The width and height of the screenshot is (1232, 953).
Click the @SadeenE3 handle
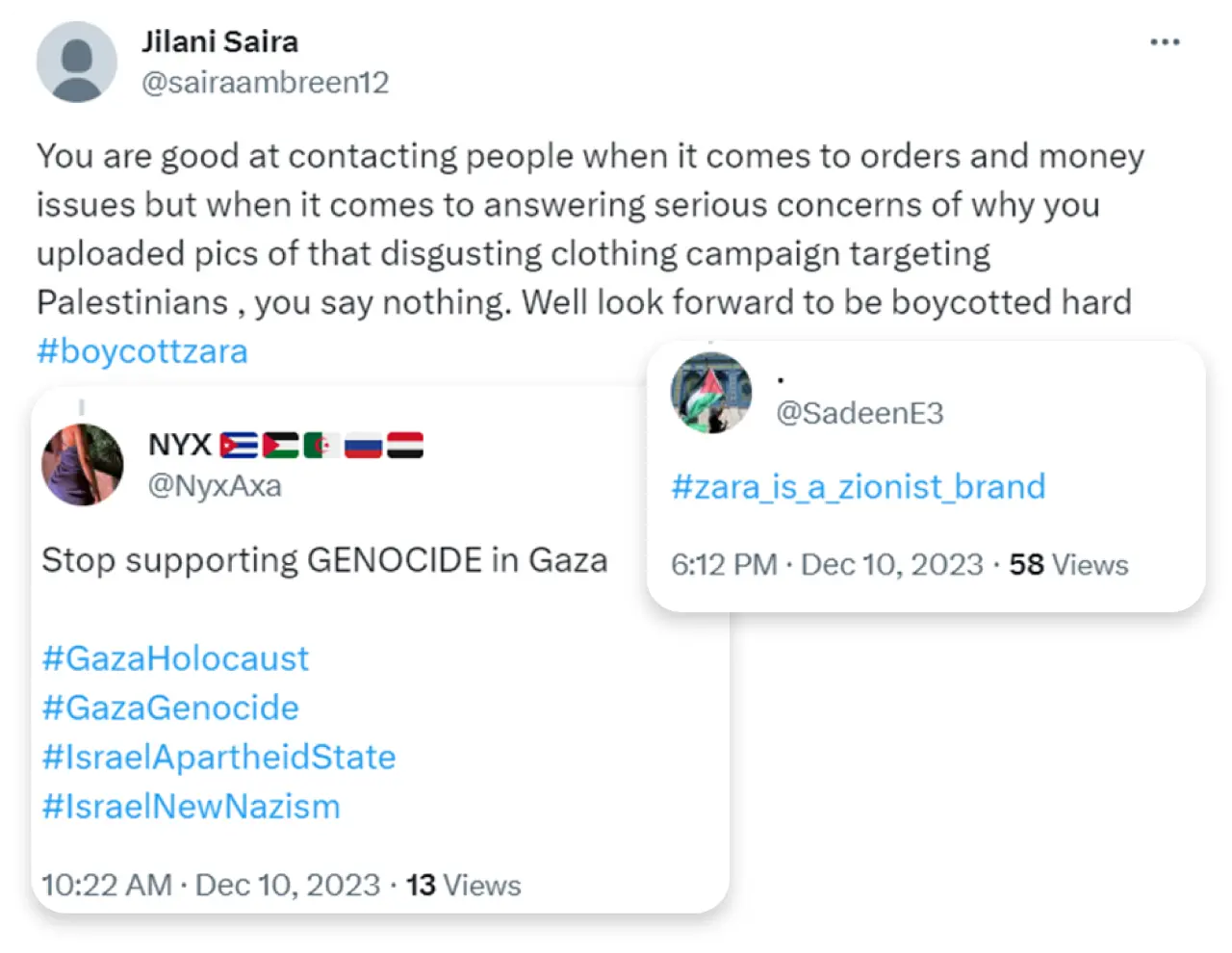pyautogui.click(x=860, y=413)
